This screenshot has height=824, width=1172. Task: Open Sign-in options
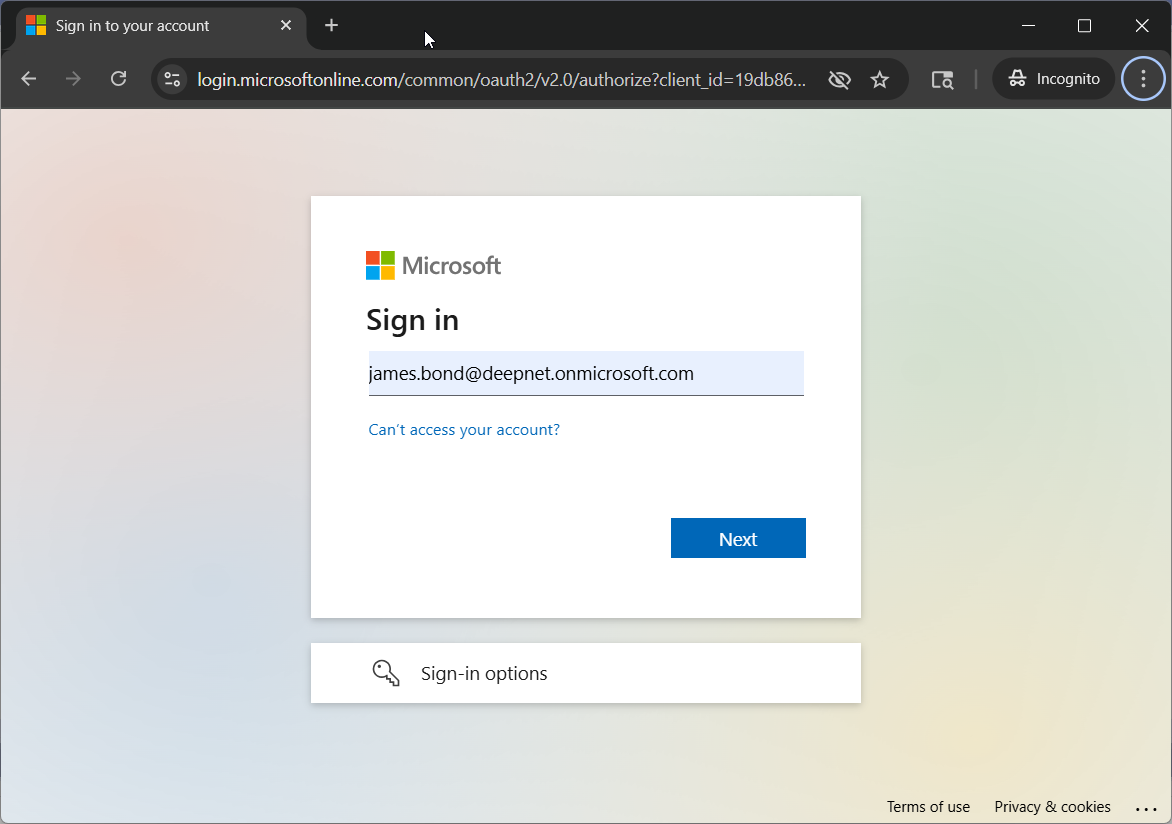pyautogui.click(x=484, y=673)
